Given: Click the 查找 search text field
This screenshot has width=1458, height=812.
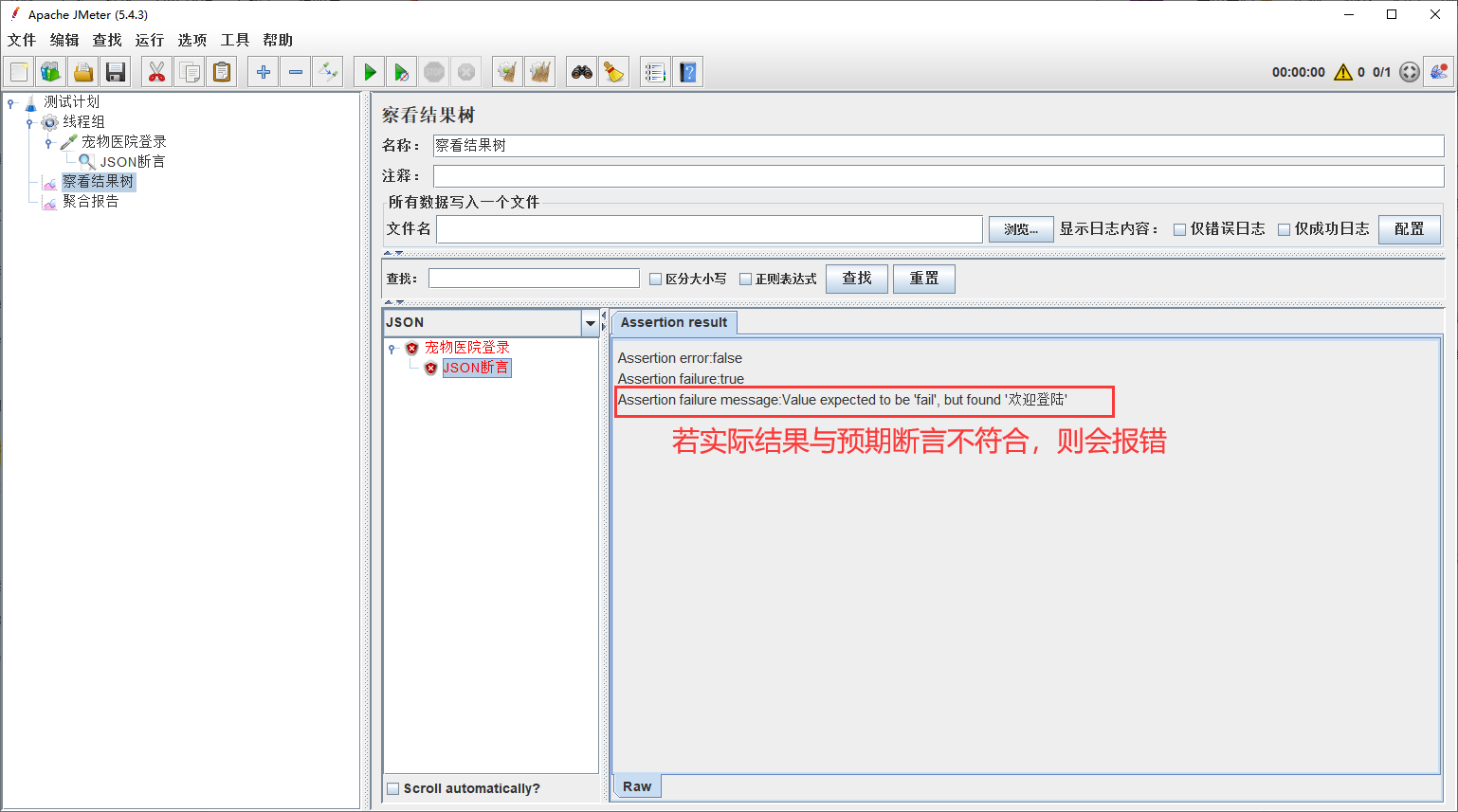Looking at the screenshot, I should pyautogui.click(x=534, y=279).
